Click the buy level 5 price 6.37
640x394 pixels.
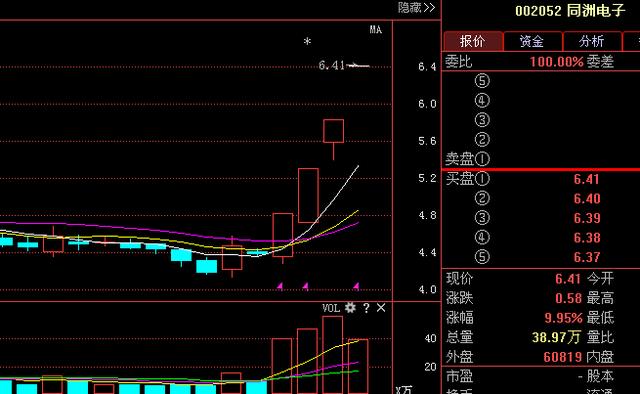pyautogui.click(x=587, y=257)
